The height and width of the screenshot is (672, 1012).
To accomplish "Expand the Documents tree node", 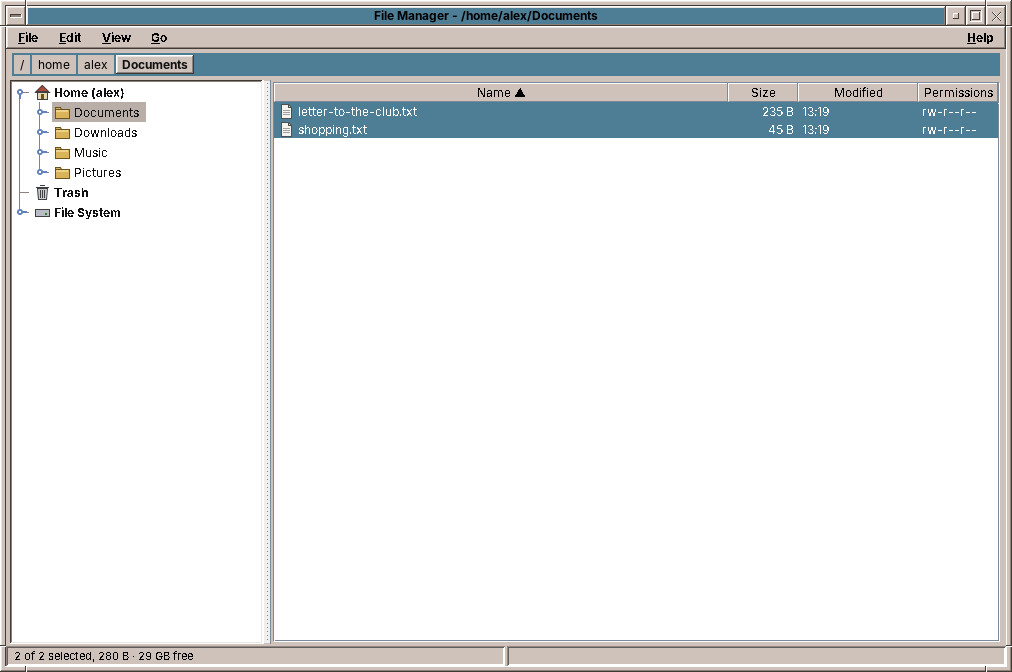I will pyautogui.click(x=41, y=112).
